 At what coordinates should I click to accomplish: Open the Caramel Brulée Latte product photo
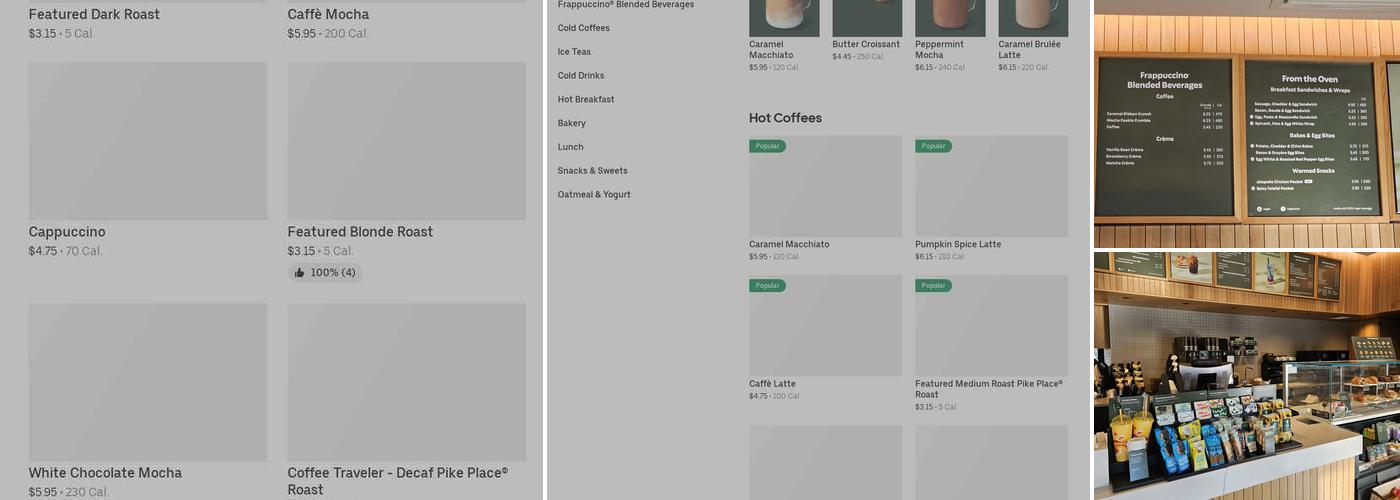pos(1033,18)
